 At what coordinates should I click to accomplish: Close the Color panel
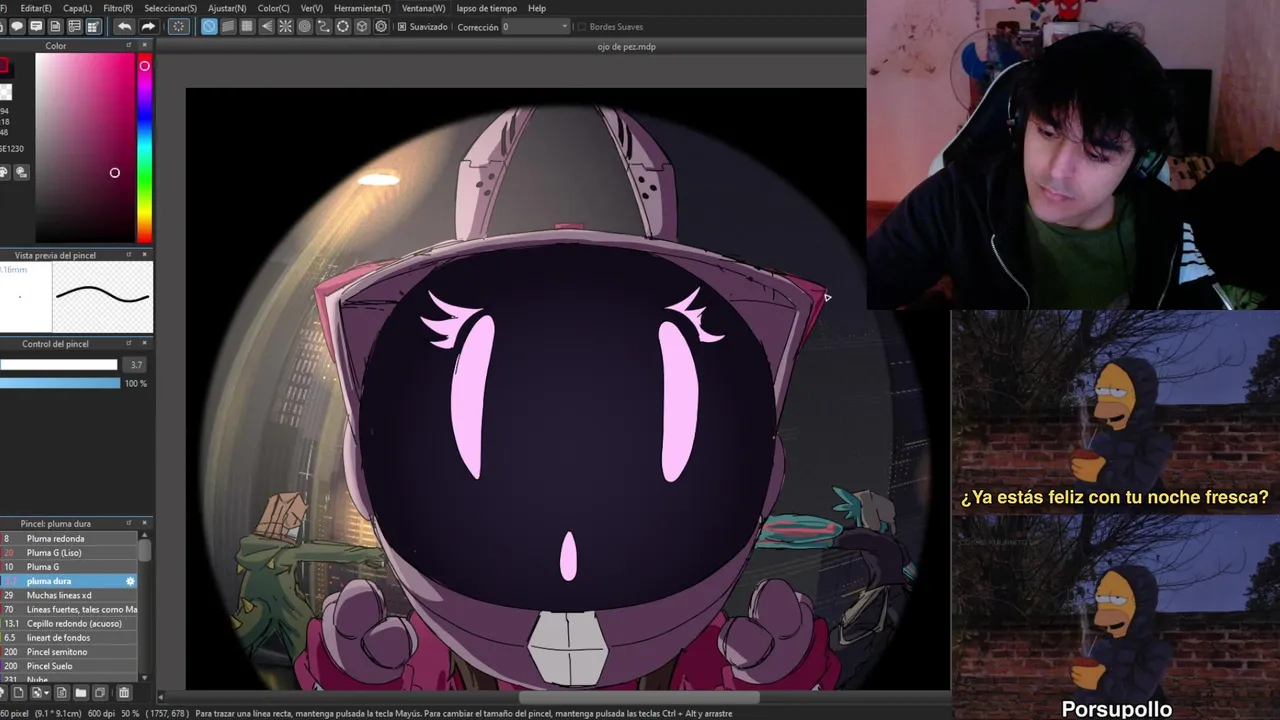click(x=145, y=46)
